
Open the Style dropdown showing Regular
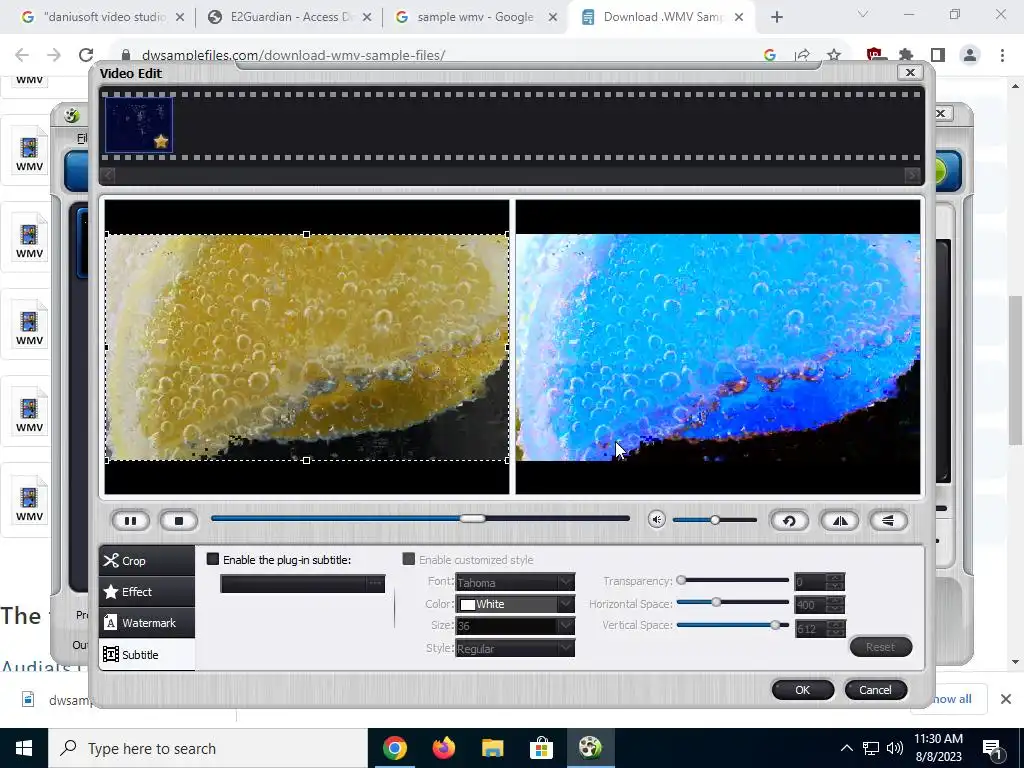click(x=515, y=648)
